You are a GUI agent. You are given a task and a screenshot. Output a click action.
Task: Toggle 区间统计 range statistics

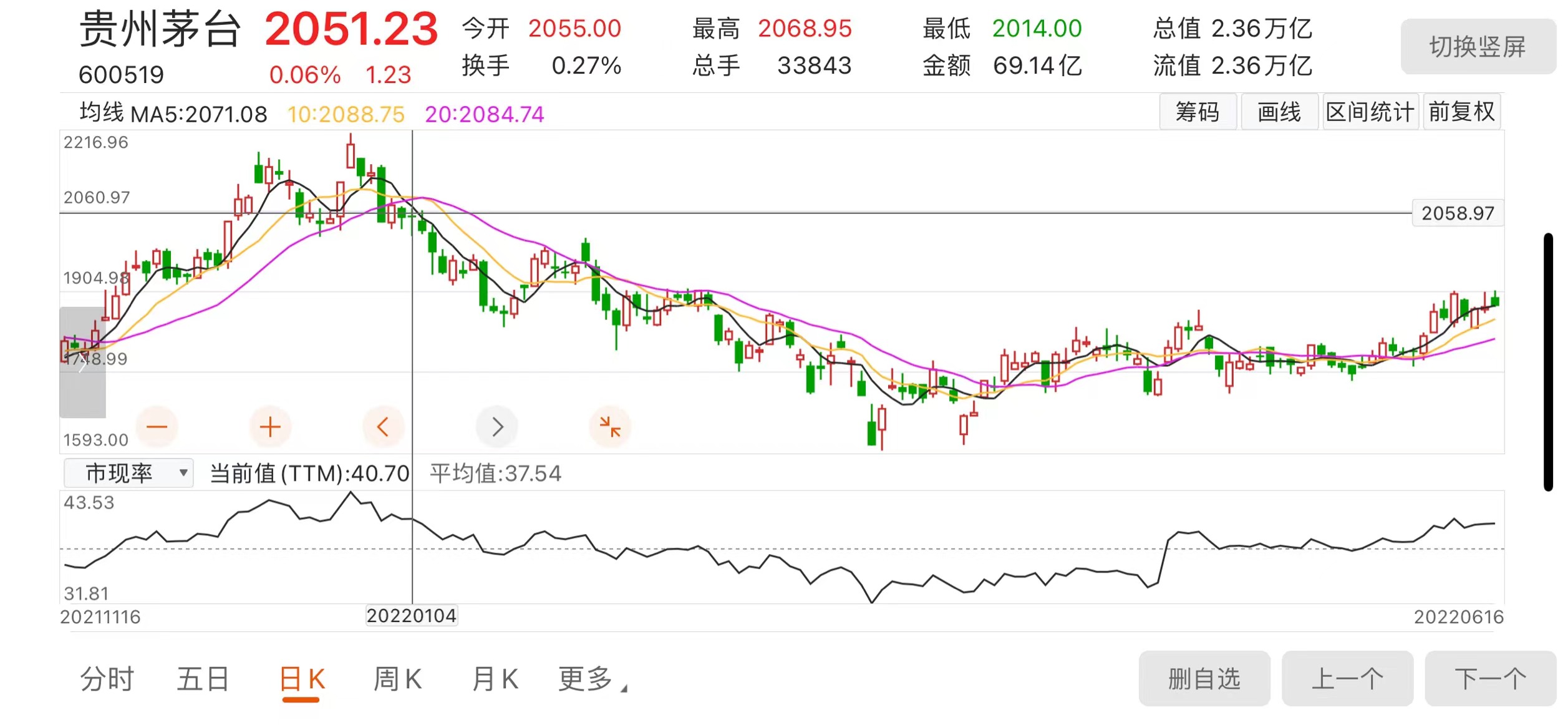point(1370,112)
